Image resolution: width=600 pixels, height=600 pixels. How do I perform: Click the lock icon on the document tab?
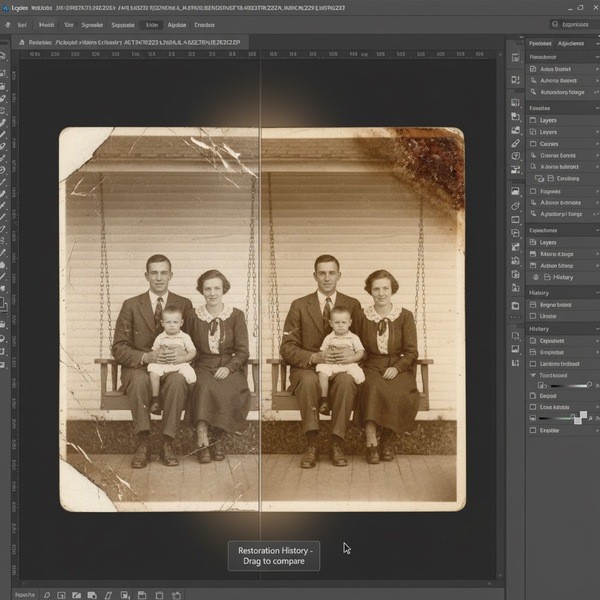click(x=22, y=42)
